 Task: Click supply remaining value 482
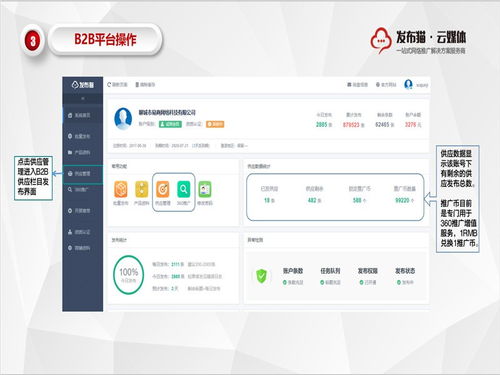point(312,200)
